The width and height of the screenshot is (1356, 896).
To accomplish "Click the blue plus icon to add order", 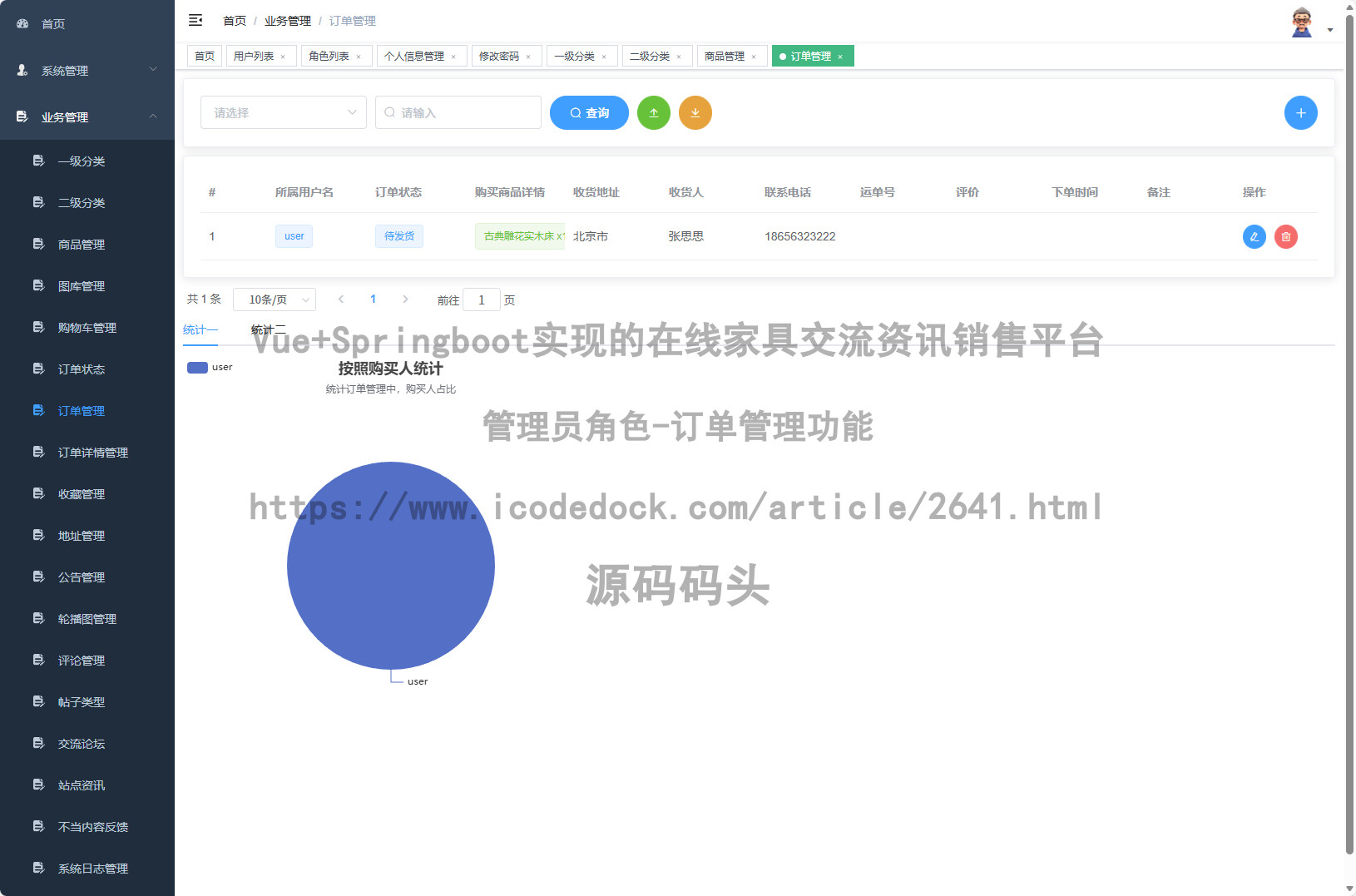I will pos(1300,112).
